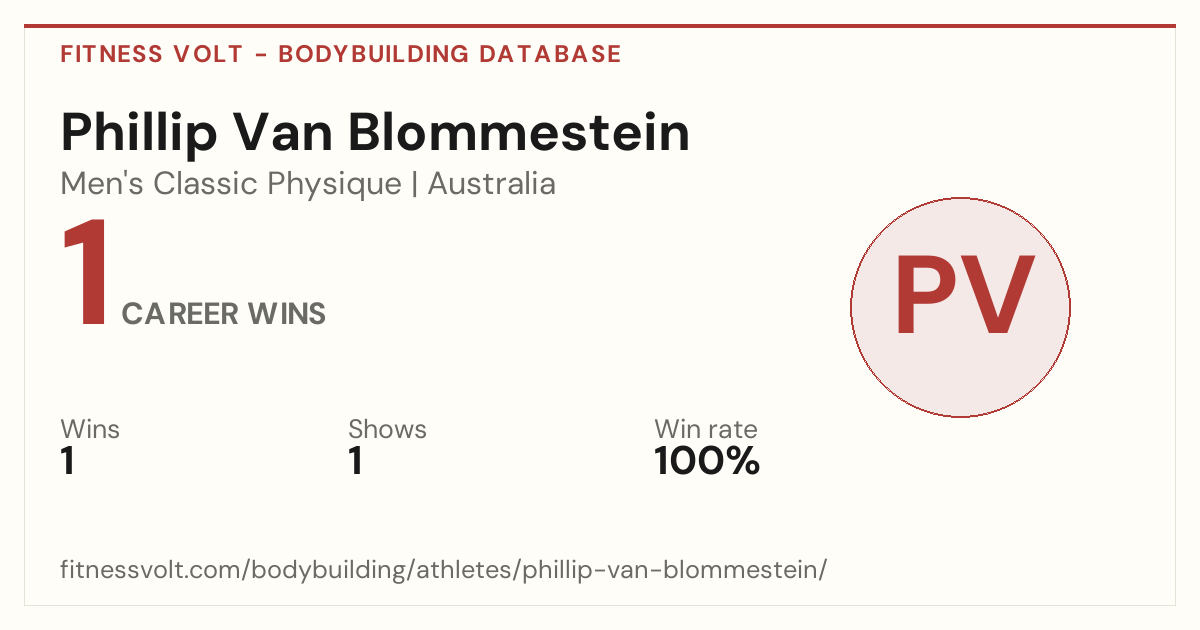1200x630 pixels.
Task: Click the Fitness Volt Bodybuilding Database header
Action: 341,54
